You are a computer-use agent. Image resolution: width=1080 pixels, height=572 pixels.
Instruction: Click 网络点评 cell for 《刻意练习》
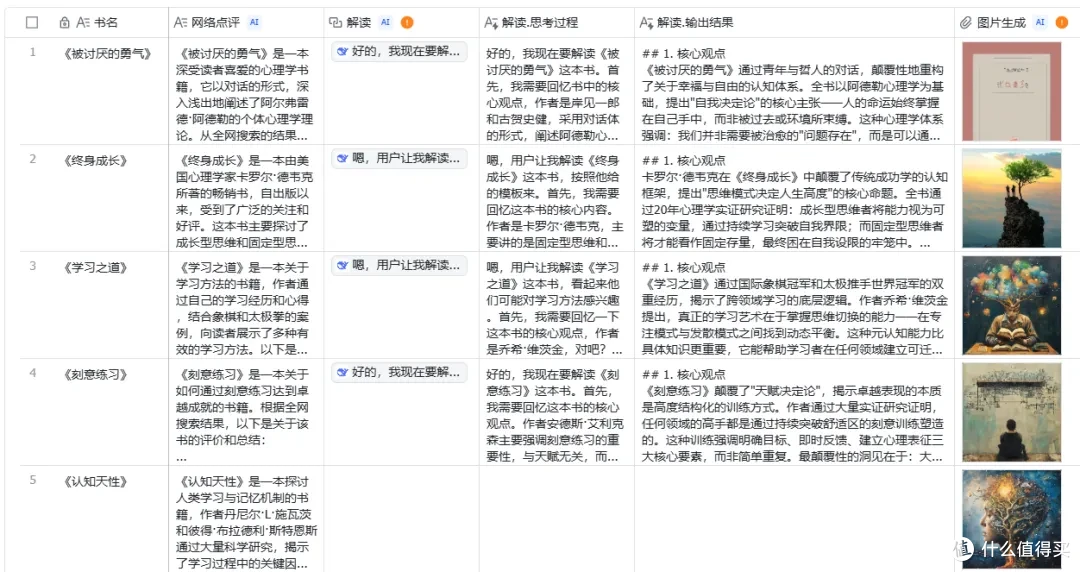tap(246, 411)
